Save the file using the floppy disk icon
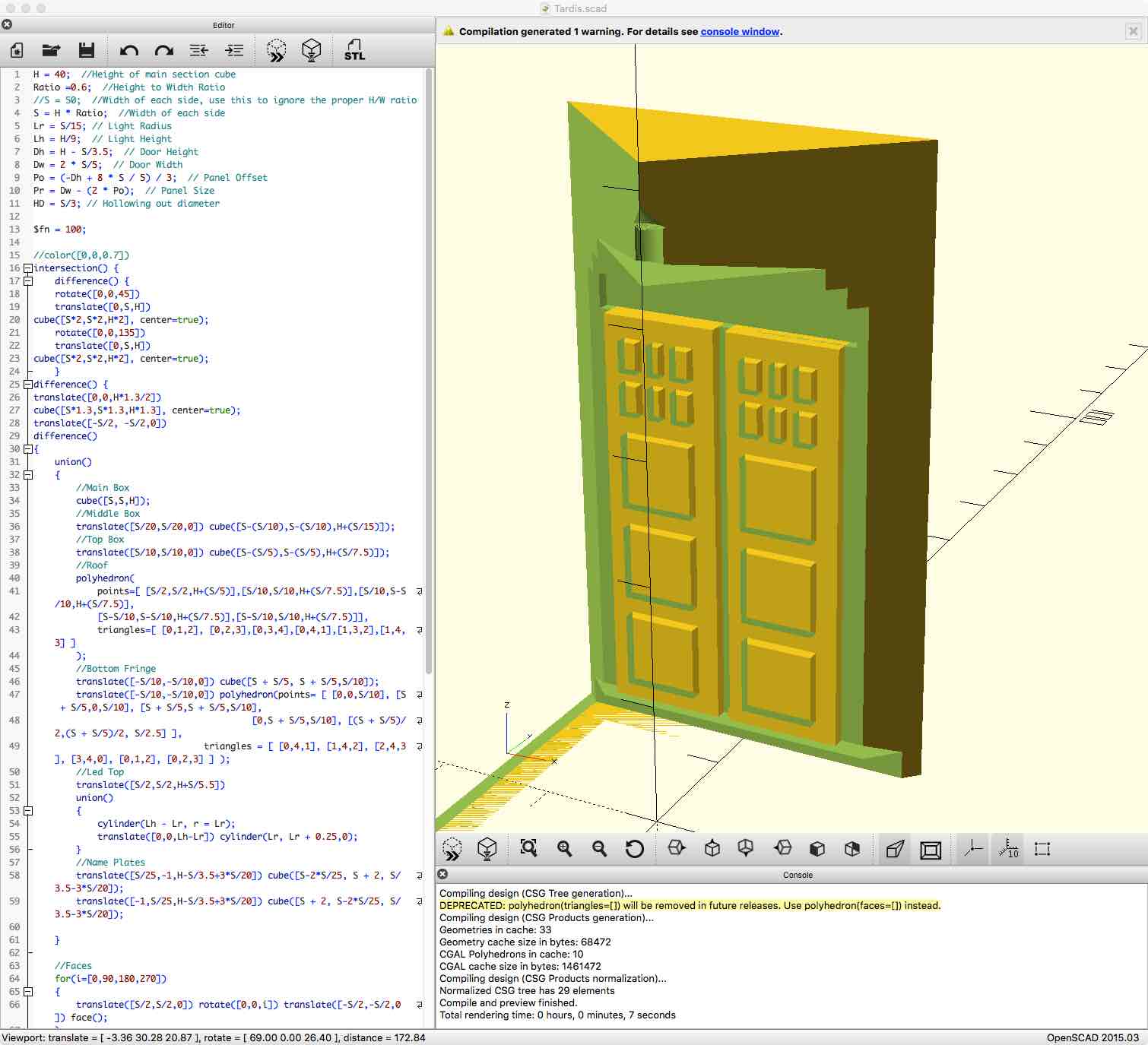 (87, 51)
